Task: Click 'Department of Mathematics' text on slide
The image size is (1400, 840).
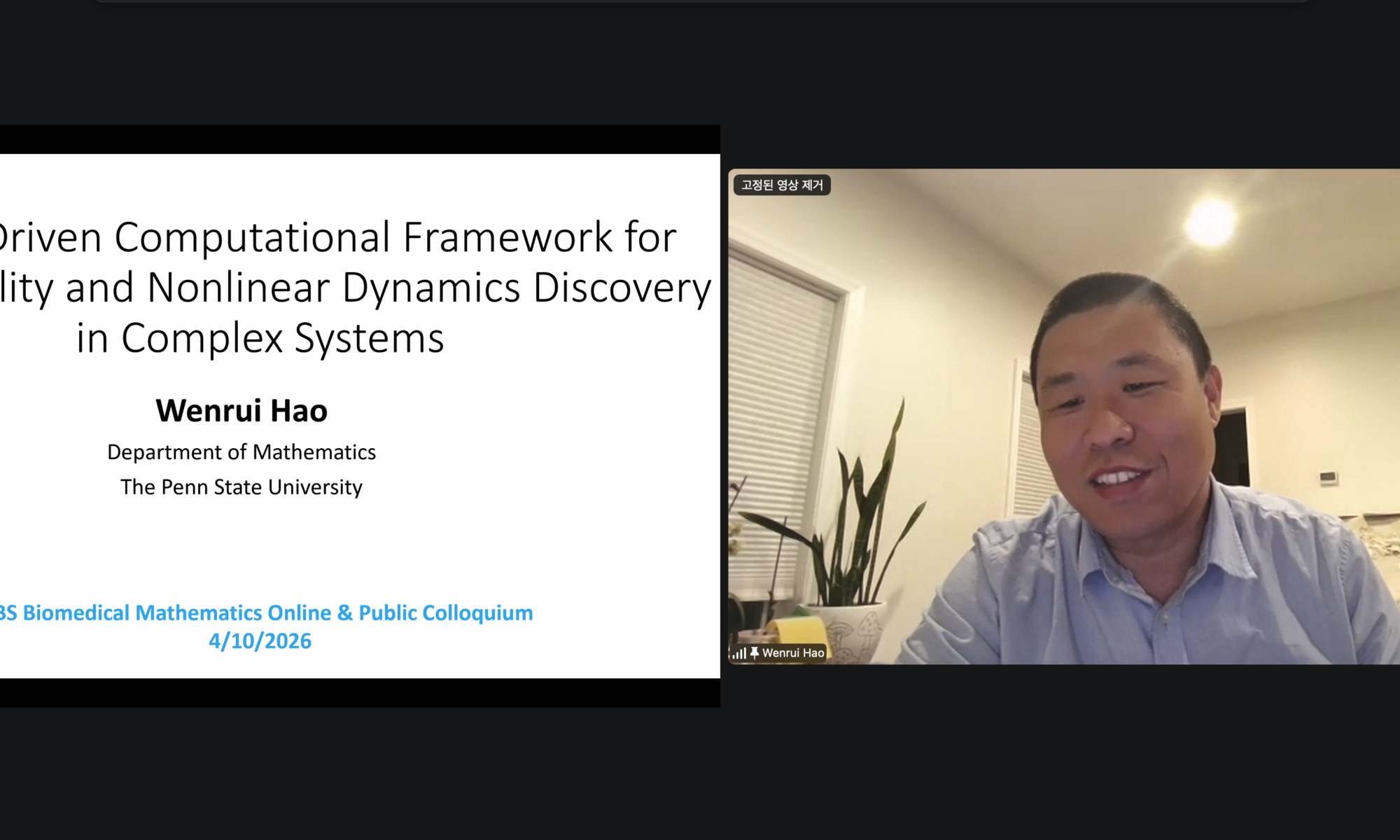Action: (x=241, y=452)
